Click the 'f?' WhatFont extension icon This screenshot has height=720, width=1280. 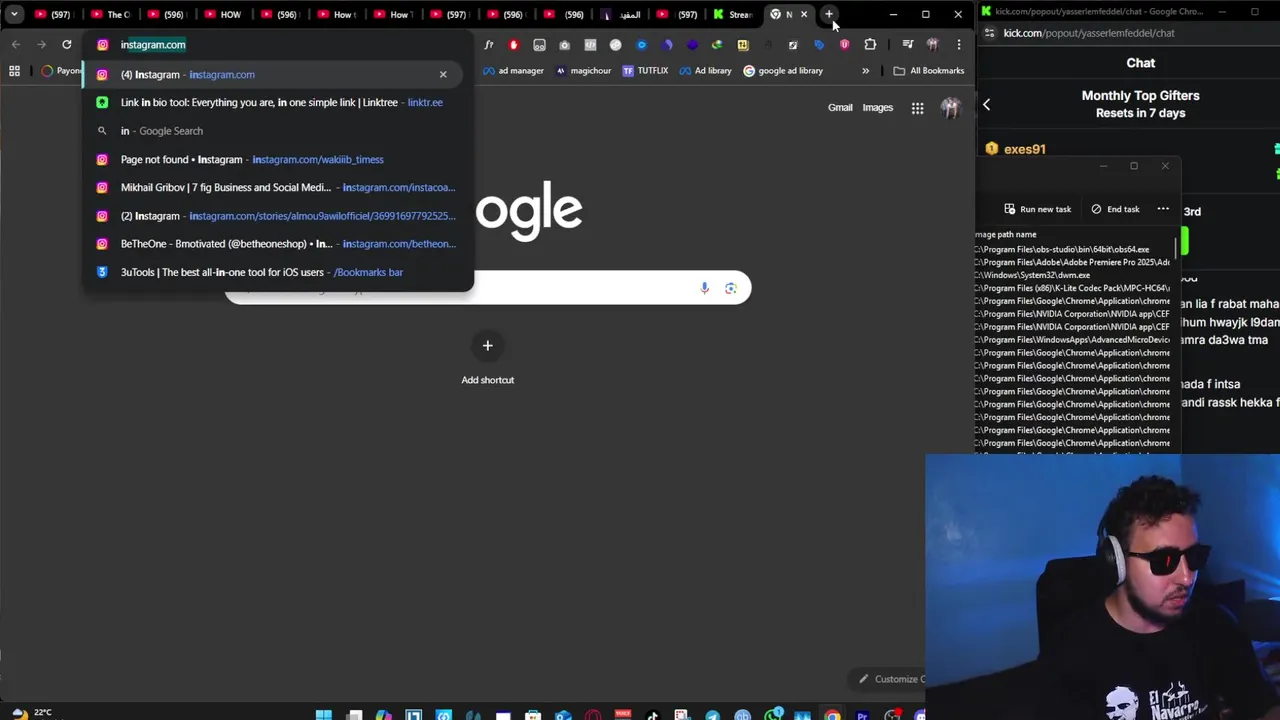pos(488,44)
